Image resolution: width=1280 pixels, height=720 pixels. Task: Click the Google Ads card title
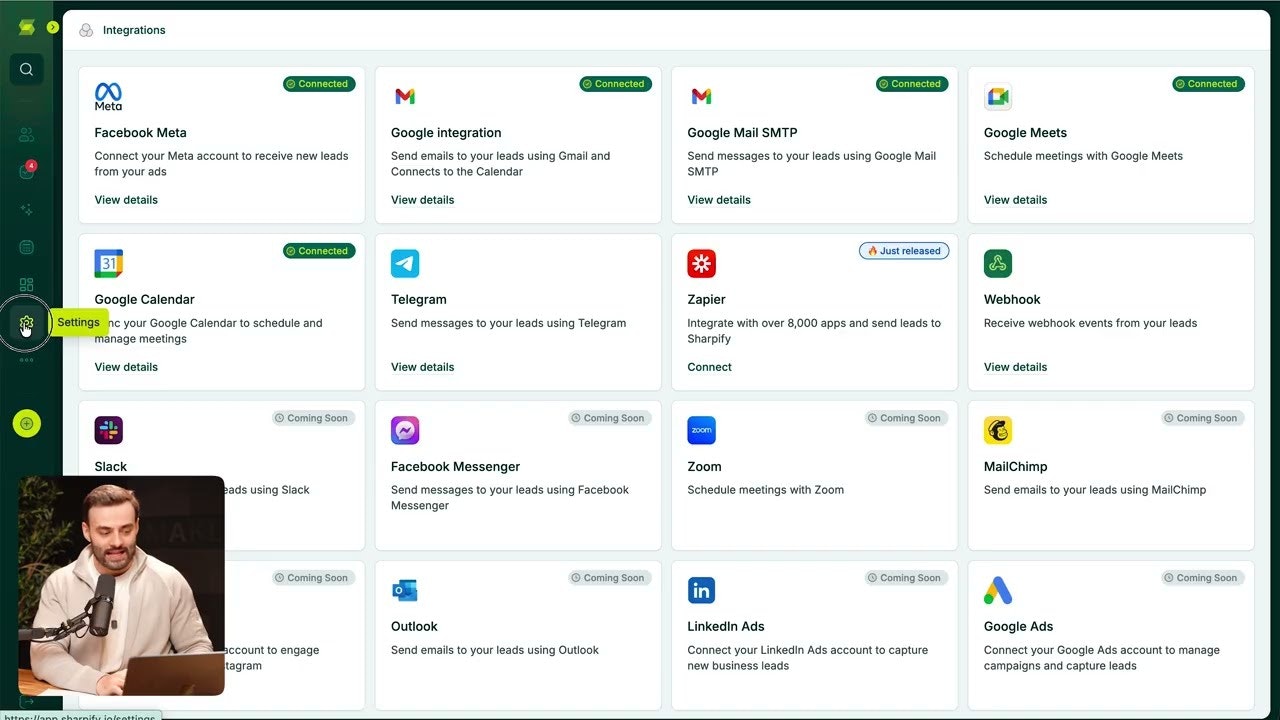(x=1018, y=627)
